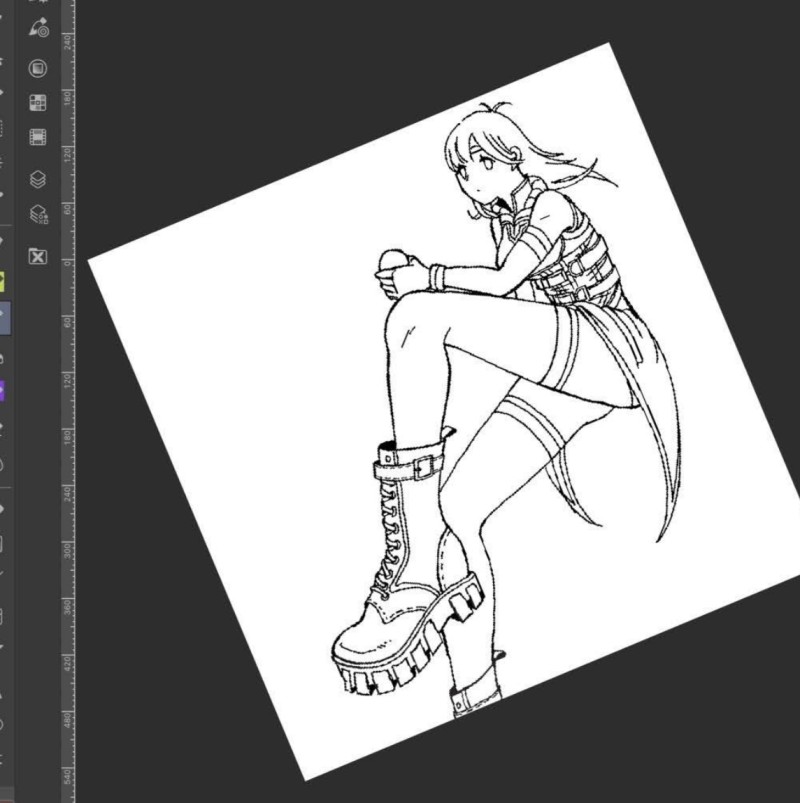Open the layers-with-shapes palette icon

point(38,214)
